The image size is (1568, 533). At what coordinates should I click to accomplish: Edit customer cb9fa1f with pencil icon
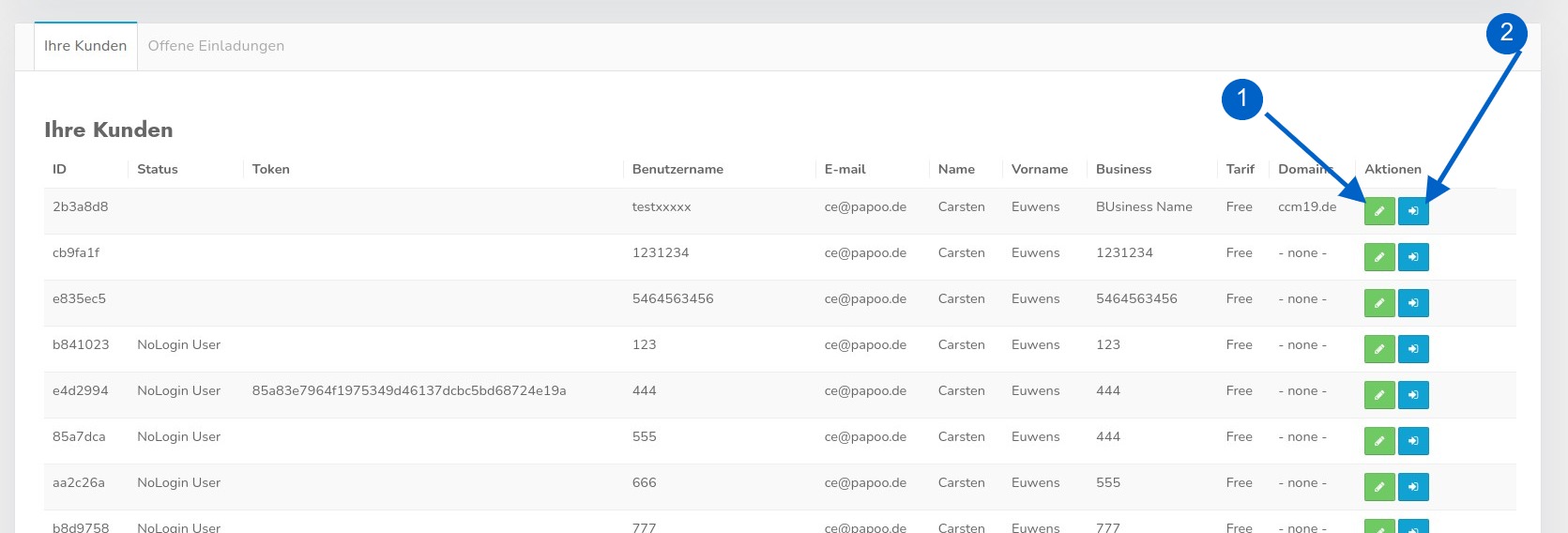[x=1378, y=257]
